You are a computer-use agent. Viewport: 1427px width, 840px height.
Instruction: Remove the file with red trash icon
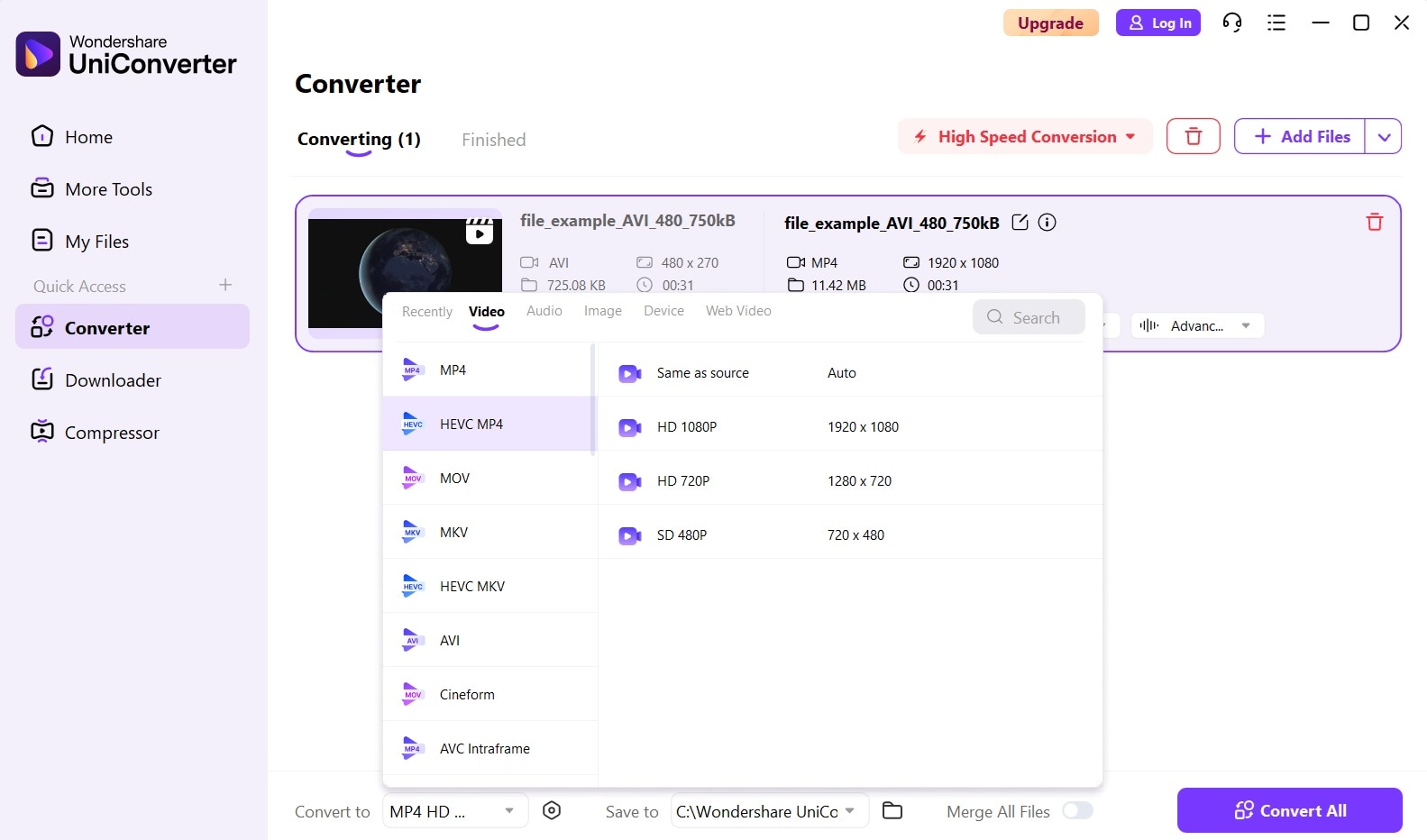tap(1374, 222)
